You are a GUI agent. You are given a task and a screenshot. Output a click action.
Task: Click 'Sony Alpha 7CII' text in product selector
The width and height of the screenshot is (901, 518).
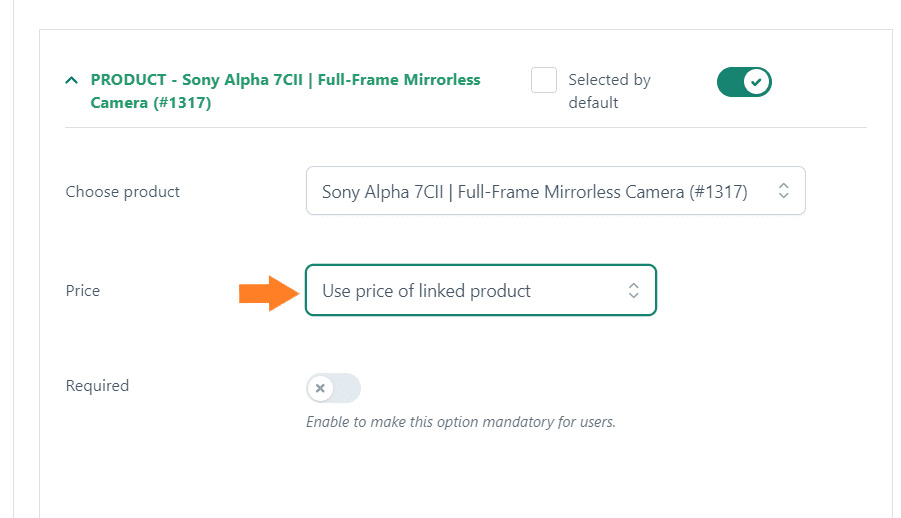(383, 191)
